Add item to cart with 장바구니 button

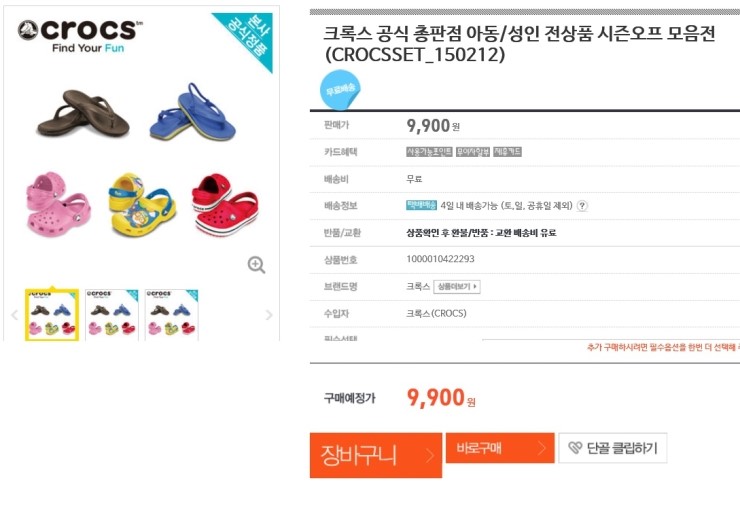pos(375,455)
